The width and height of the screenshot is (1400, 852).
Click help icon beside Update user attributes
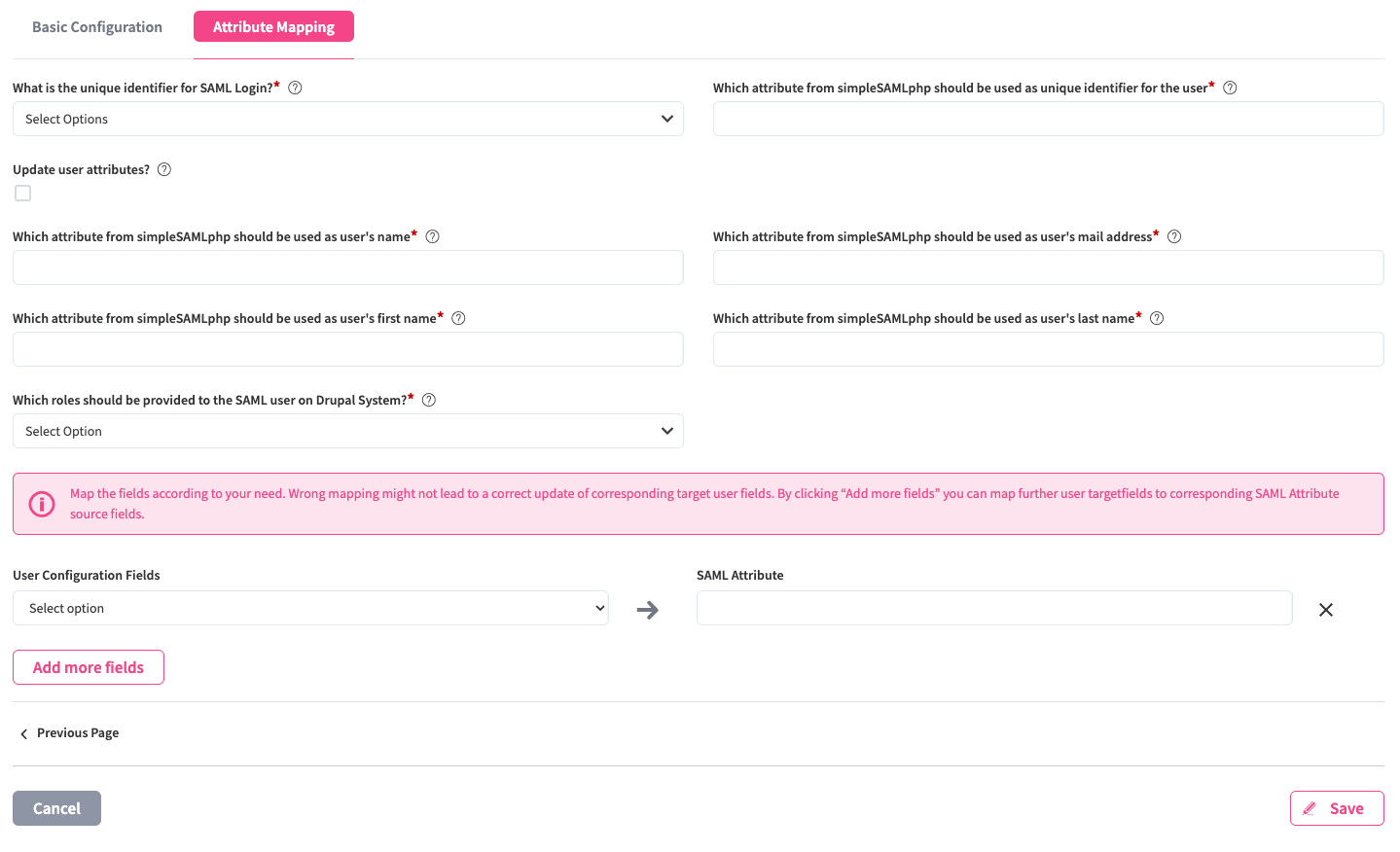point(164,169)
